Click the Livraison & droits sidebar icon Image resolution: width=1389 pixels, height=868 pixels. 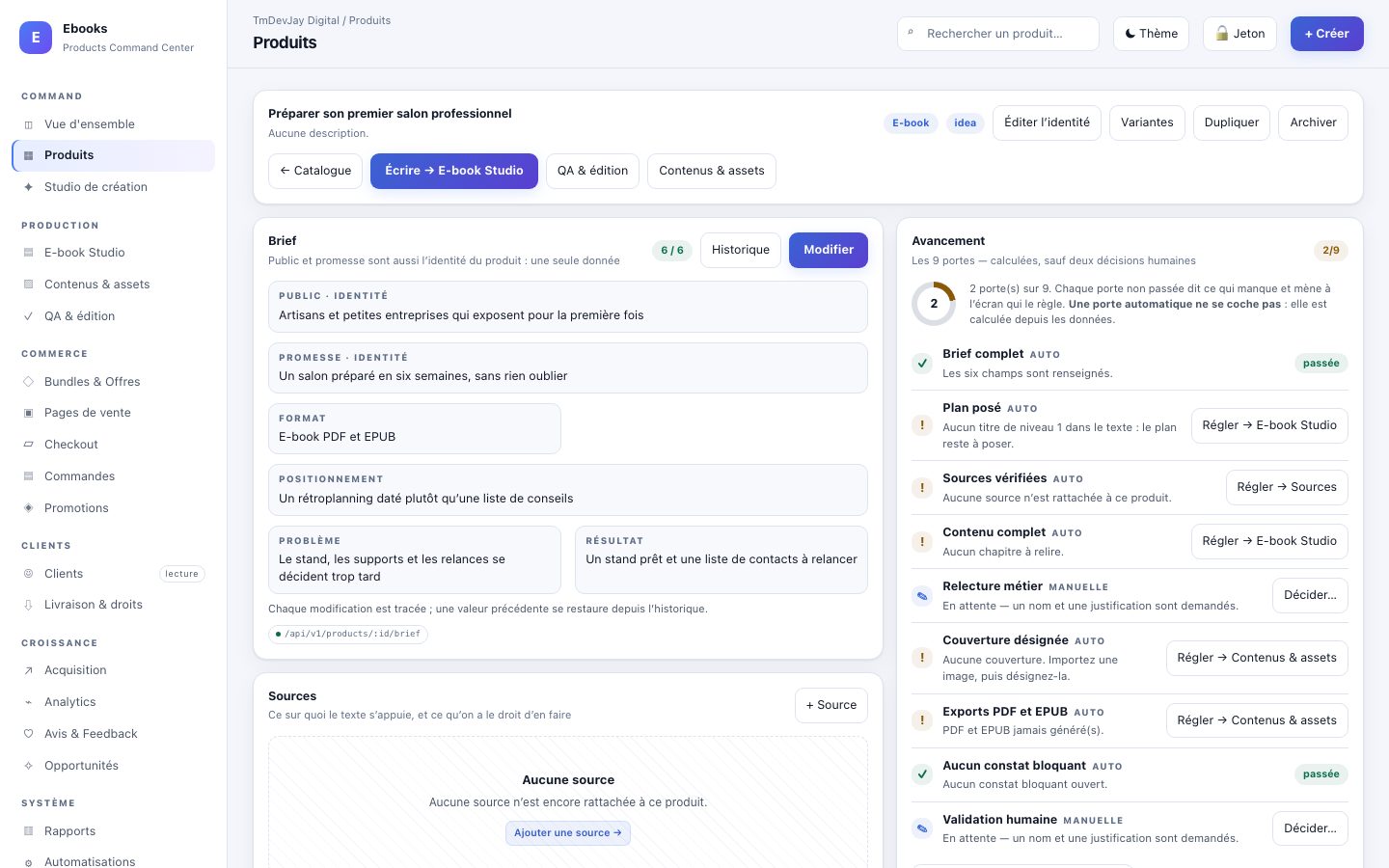(28, 605)
